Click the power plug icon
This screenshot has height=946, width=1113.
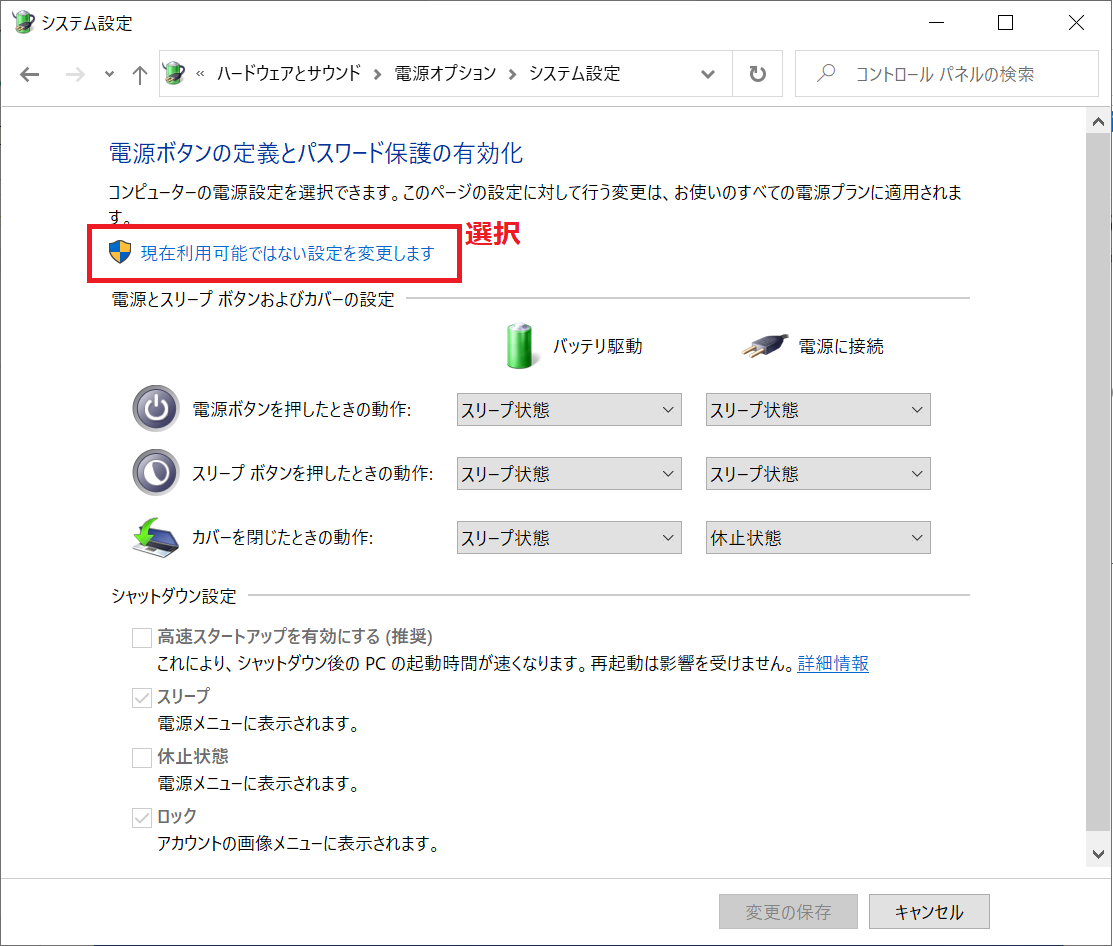tap(764, 346)
